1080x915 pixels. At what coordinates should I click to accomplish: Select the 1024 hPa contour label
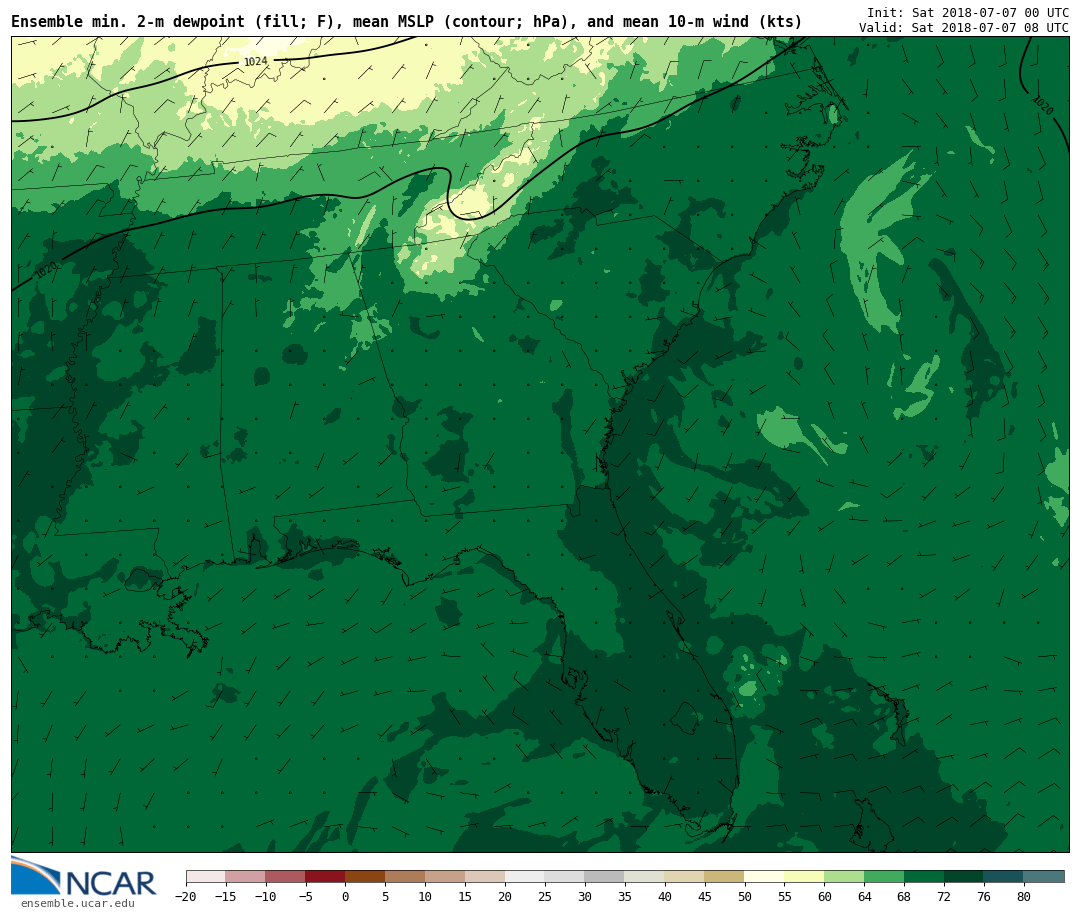(x=256, y=62)
